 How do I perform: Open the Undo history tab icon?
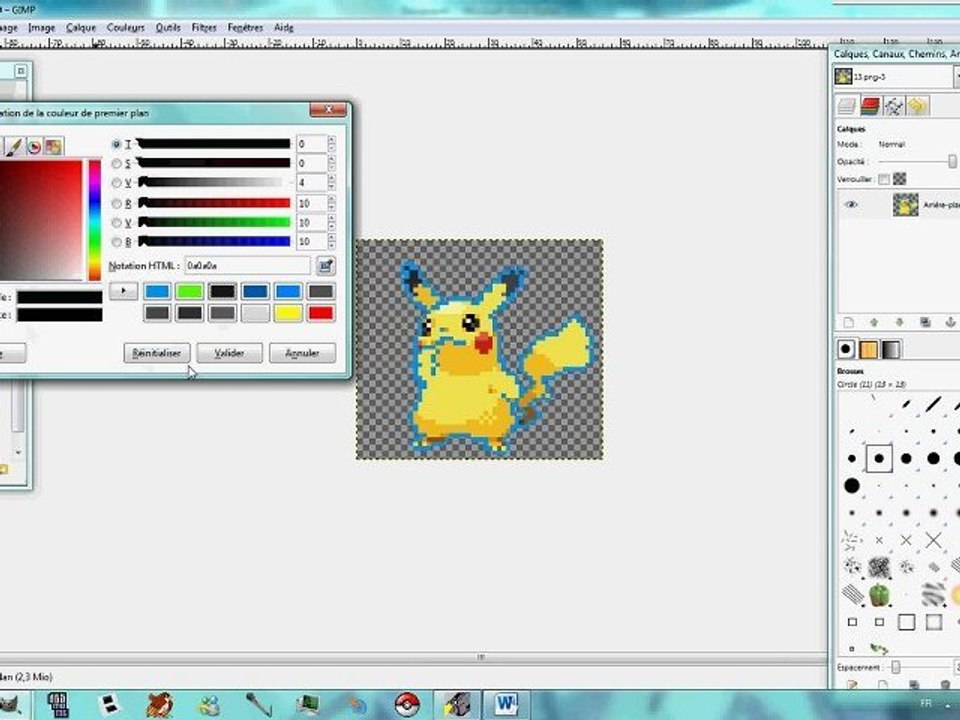coord(917,106)
